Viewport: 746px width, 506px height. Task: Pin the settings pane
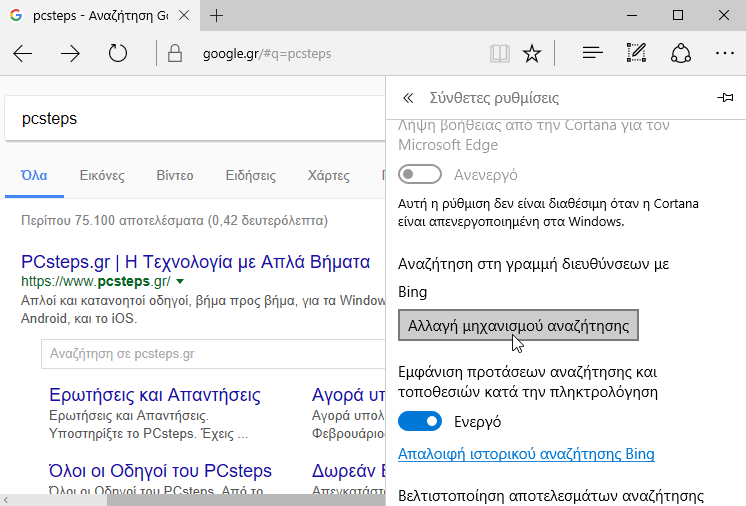click(x=725, y=97)
